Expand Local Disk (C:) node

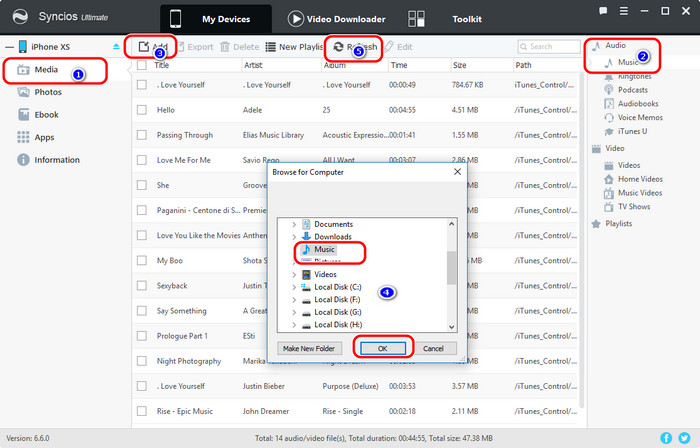(294, 287)
